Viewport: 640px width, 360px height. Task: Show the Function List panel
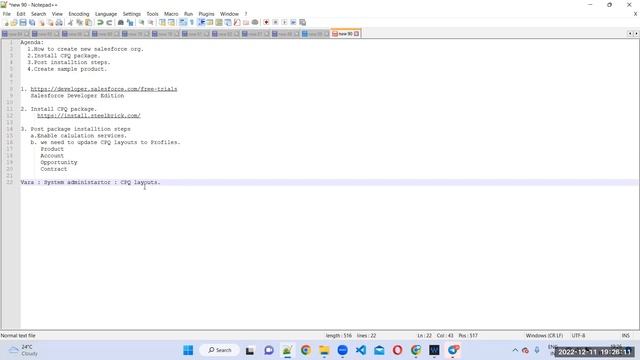[x=237, y=22]
